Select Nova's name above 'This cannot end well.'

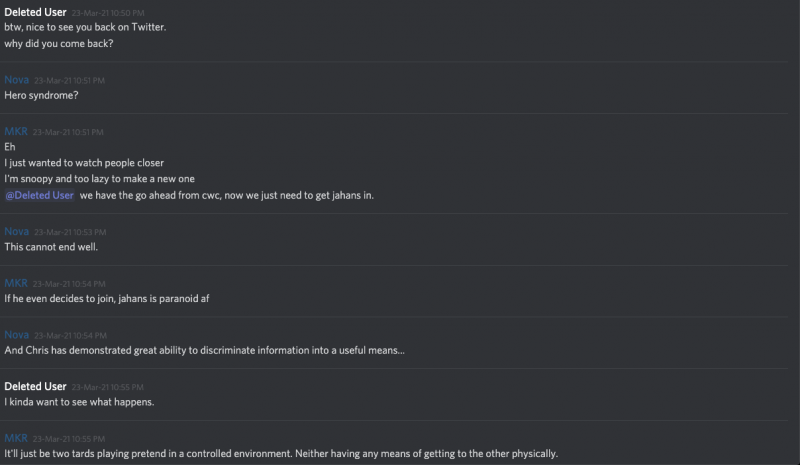[x=16, y=231]
